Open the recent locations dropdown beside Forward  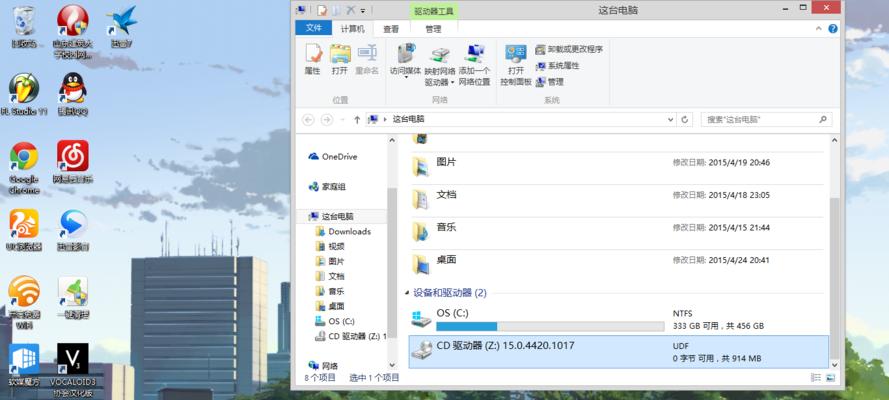coord(342,120)
